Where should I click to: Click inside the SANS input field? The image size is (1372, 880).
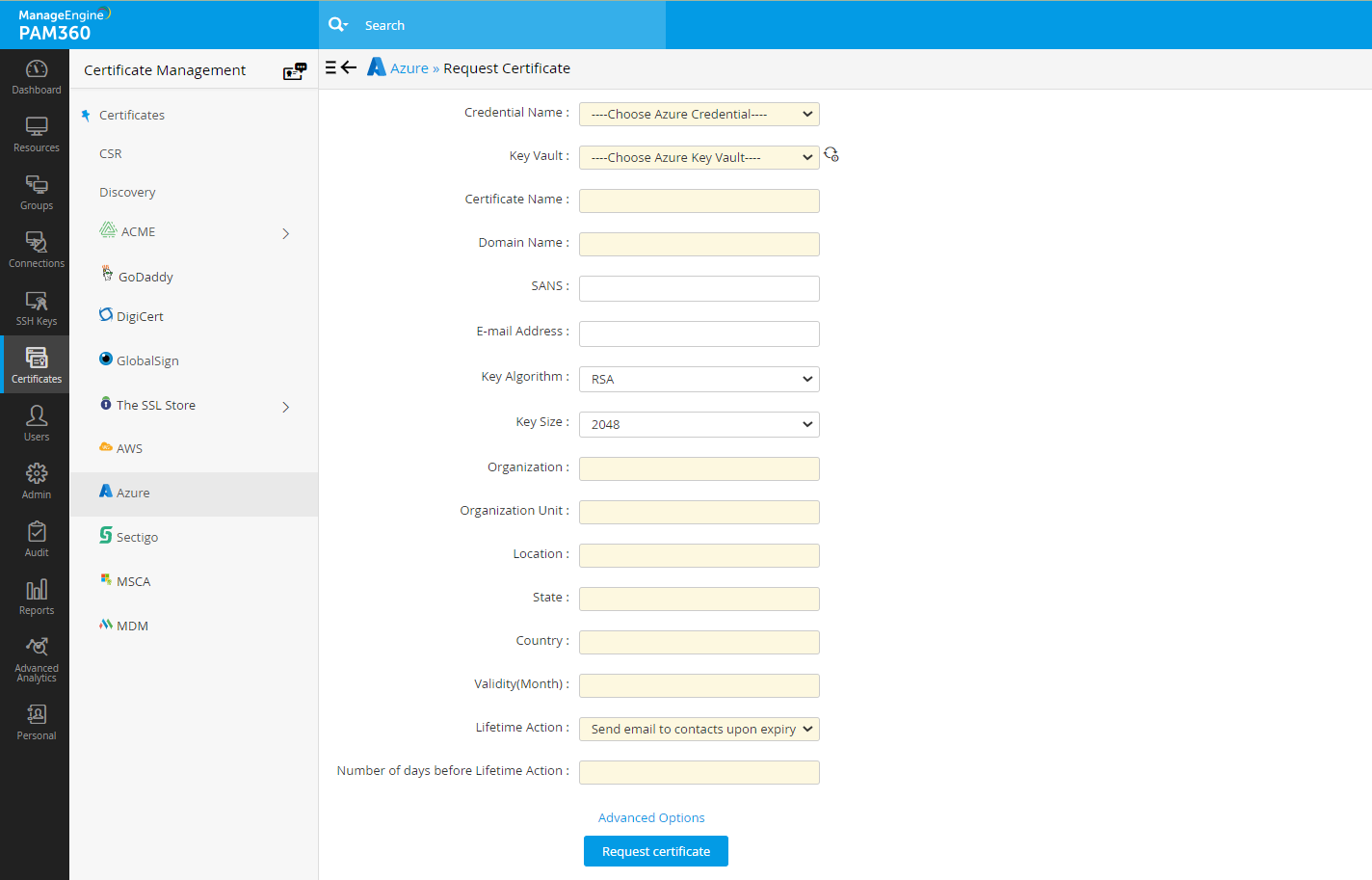pos(699,288)
